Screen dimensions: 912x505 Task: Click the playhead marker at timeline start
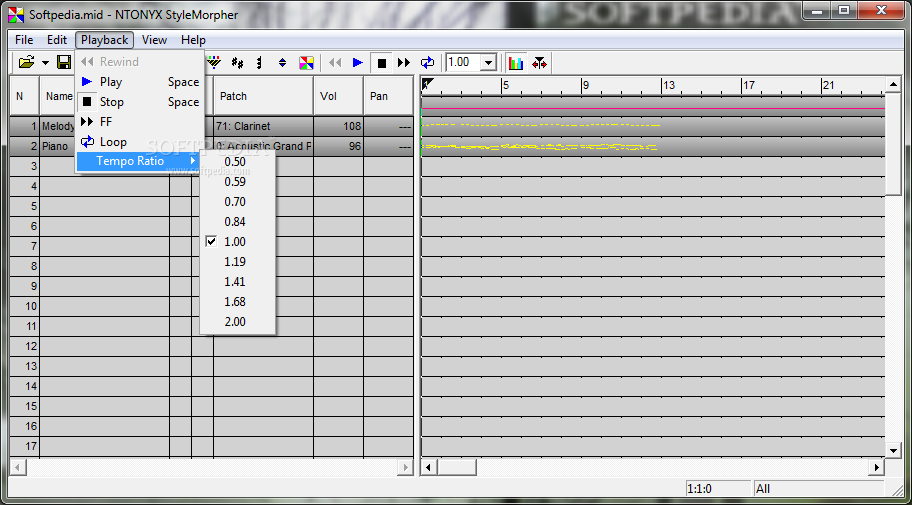(427, 84)
